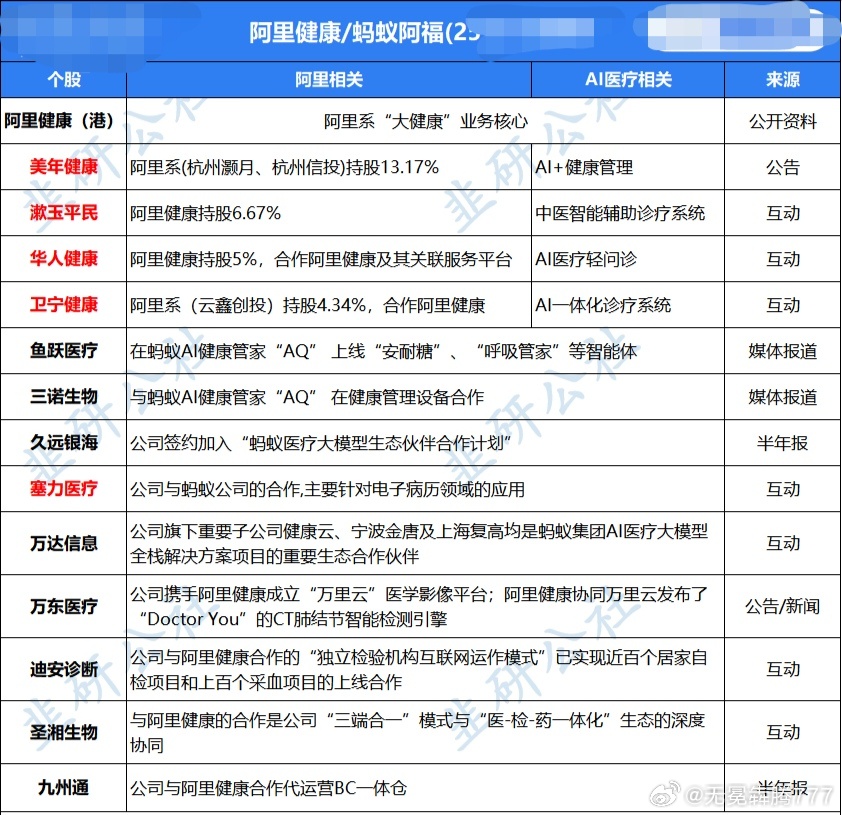Screen dimensions: 842x815
Task: Click '媒体报道' source in 三诺生物 row
Action: tap(782, 397)
